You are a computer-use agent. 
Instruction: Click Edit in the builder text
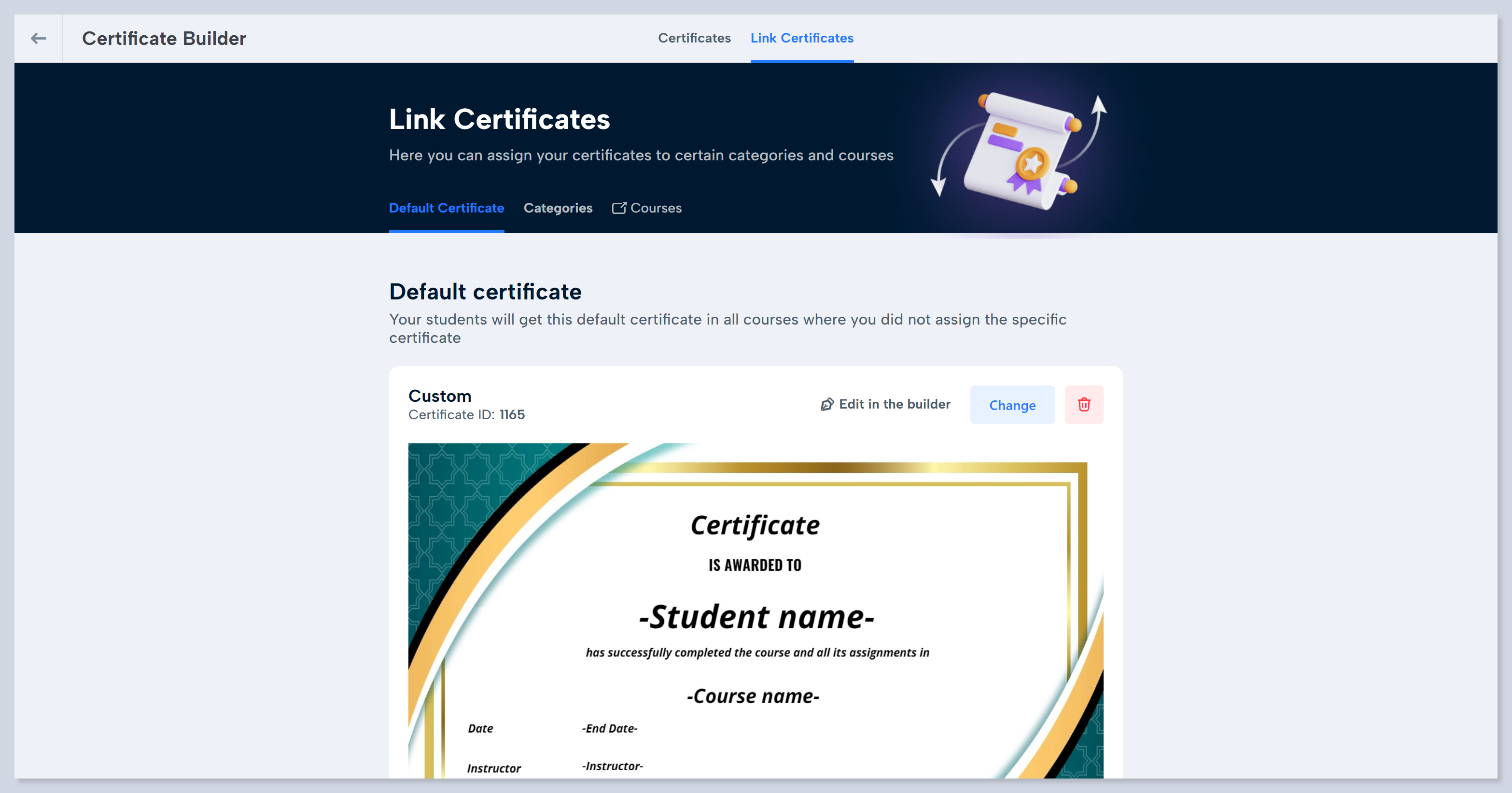click(x=894, y=404)
